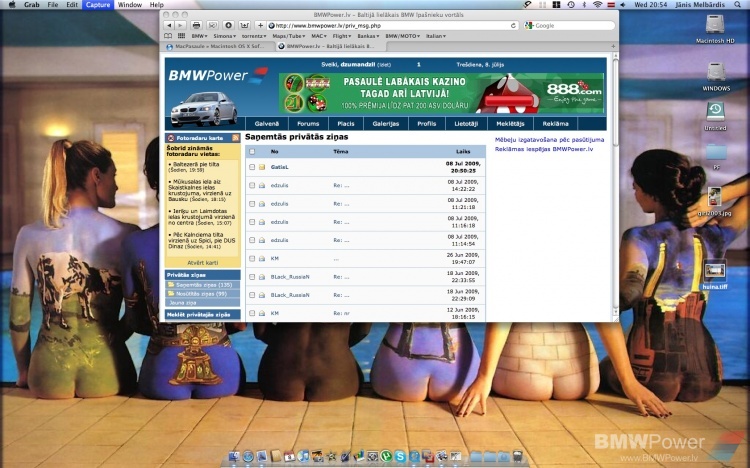Check the edzulis message from 11:16:18
Viewport: 750px width, 468px height.
pyautogui.click(x=252, y=222)
